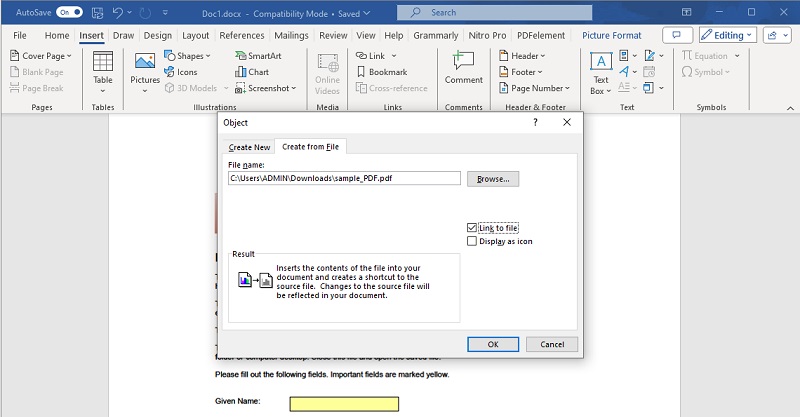Click the SmartArt button
The height and width of the screenshot is (417, 800).
click(259, 56)
